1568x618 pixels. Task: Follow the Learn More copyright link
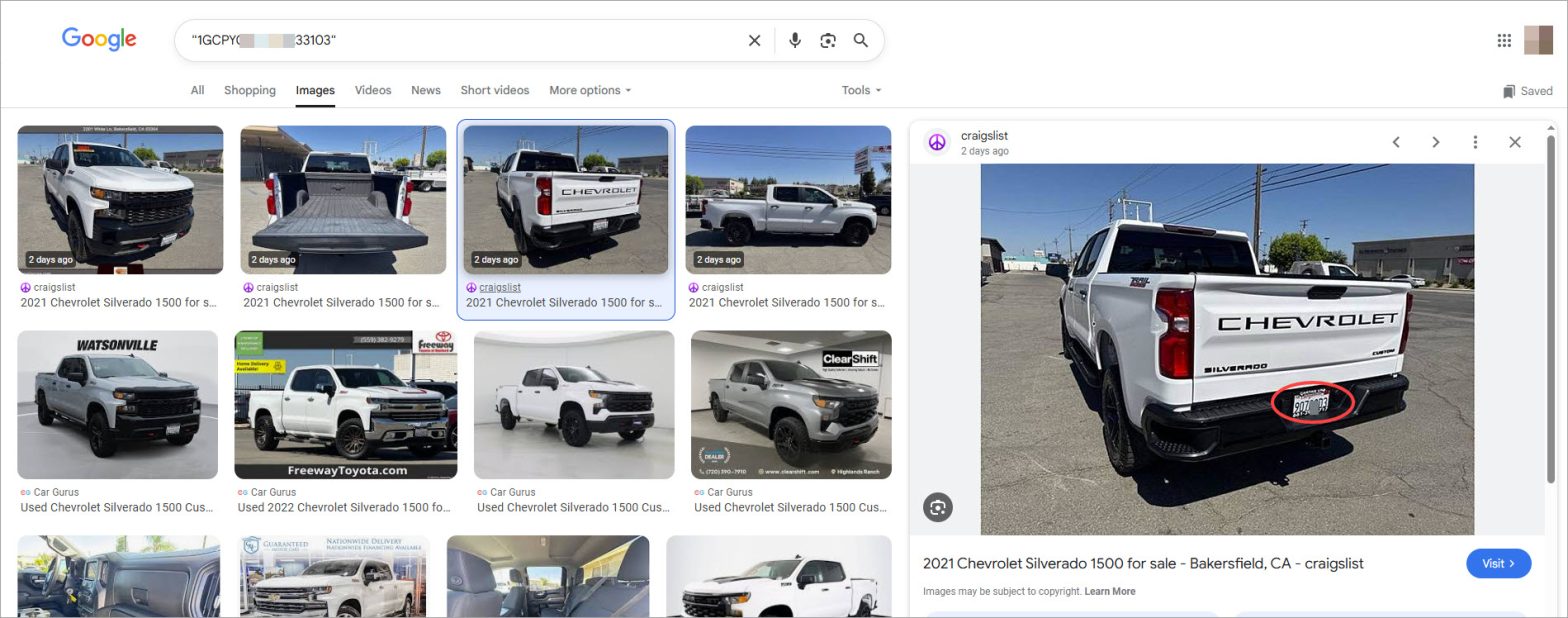[x=1110, y=591]
